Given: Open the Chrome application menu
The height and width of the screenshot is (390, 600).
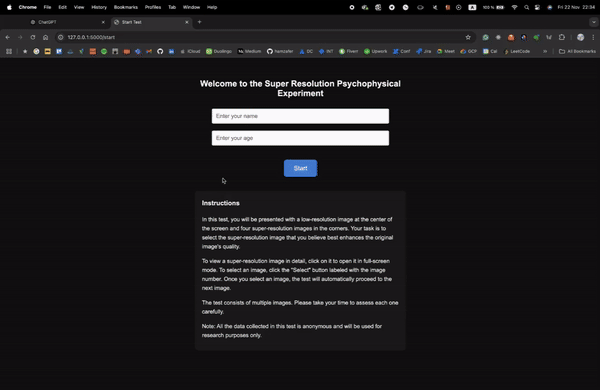Looking at the screenshot, I should pos(28,7).
